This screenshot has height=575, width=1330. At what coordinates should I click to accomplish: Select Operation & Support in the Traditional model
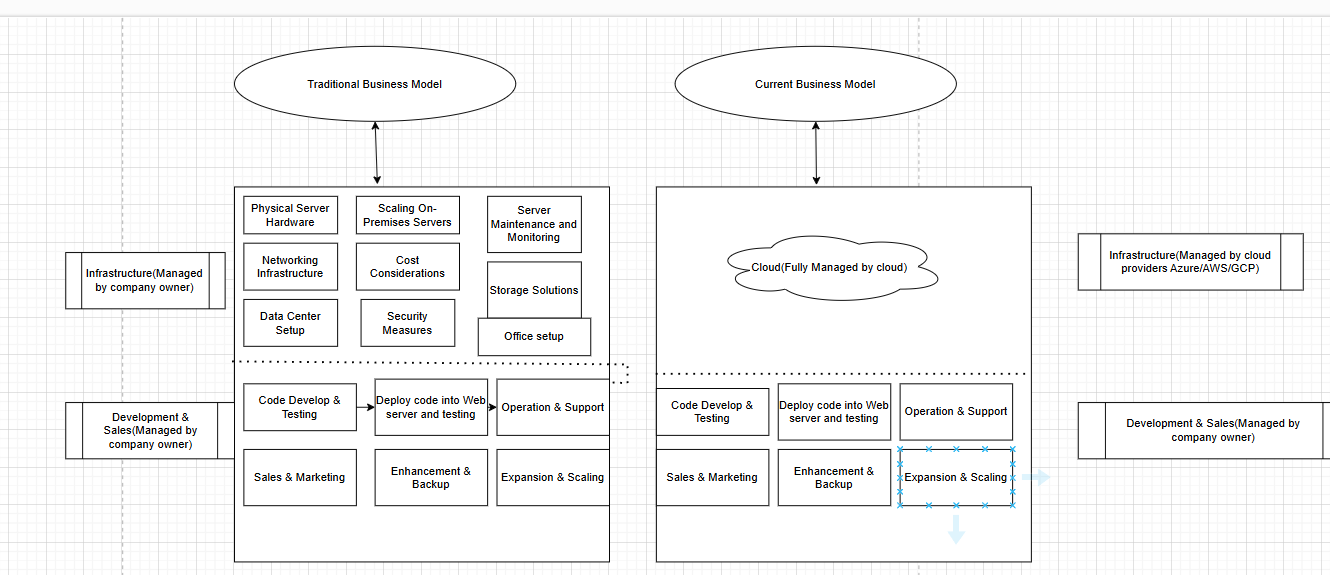coord(553,407)
